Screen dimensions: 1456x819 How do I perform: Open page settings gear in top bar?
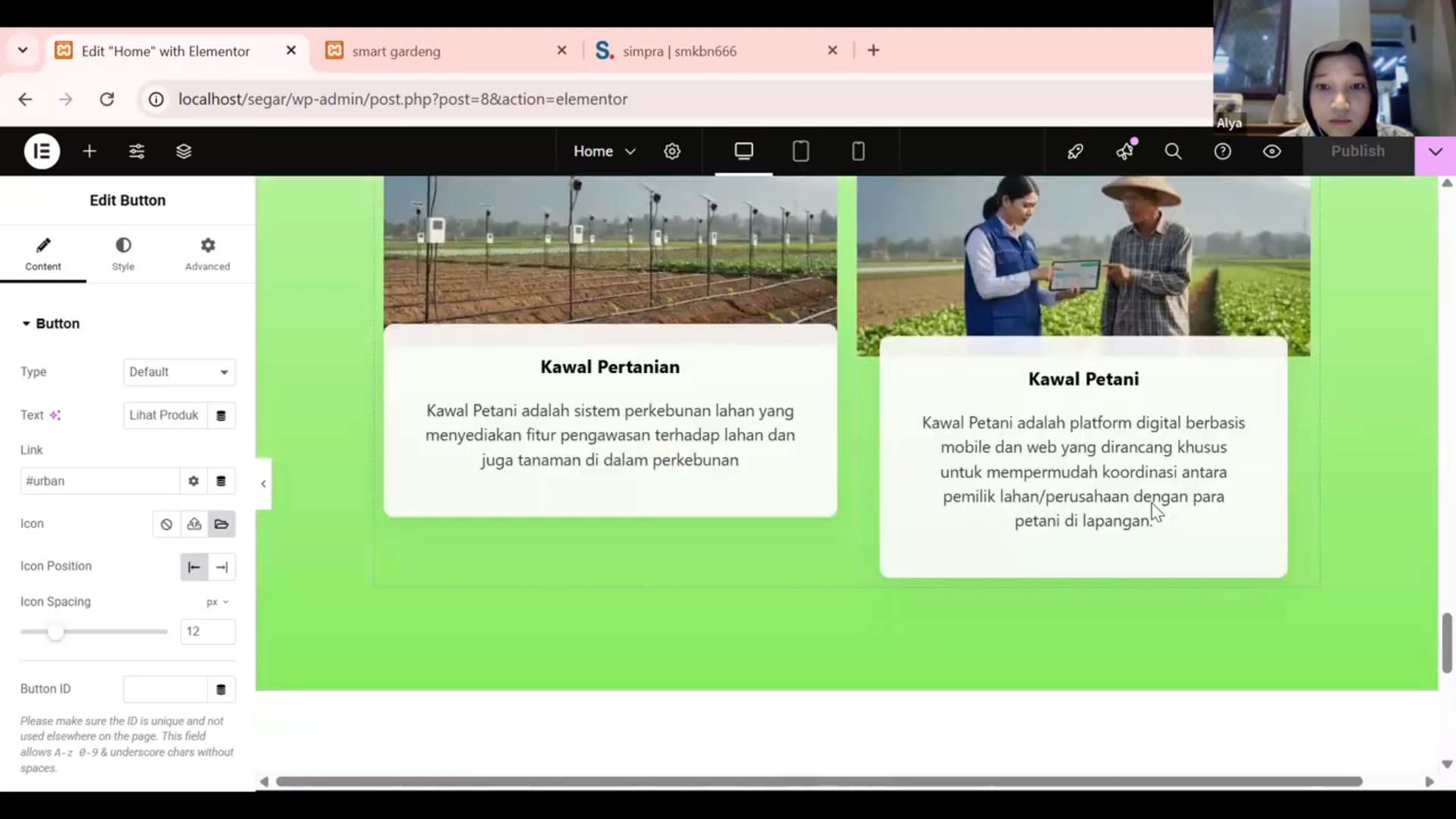[672, 152]
